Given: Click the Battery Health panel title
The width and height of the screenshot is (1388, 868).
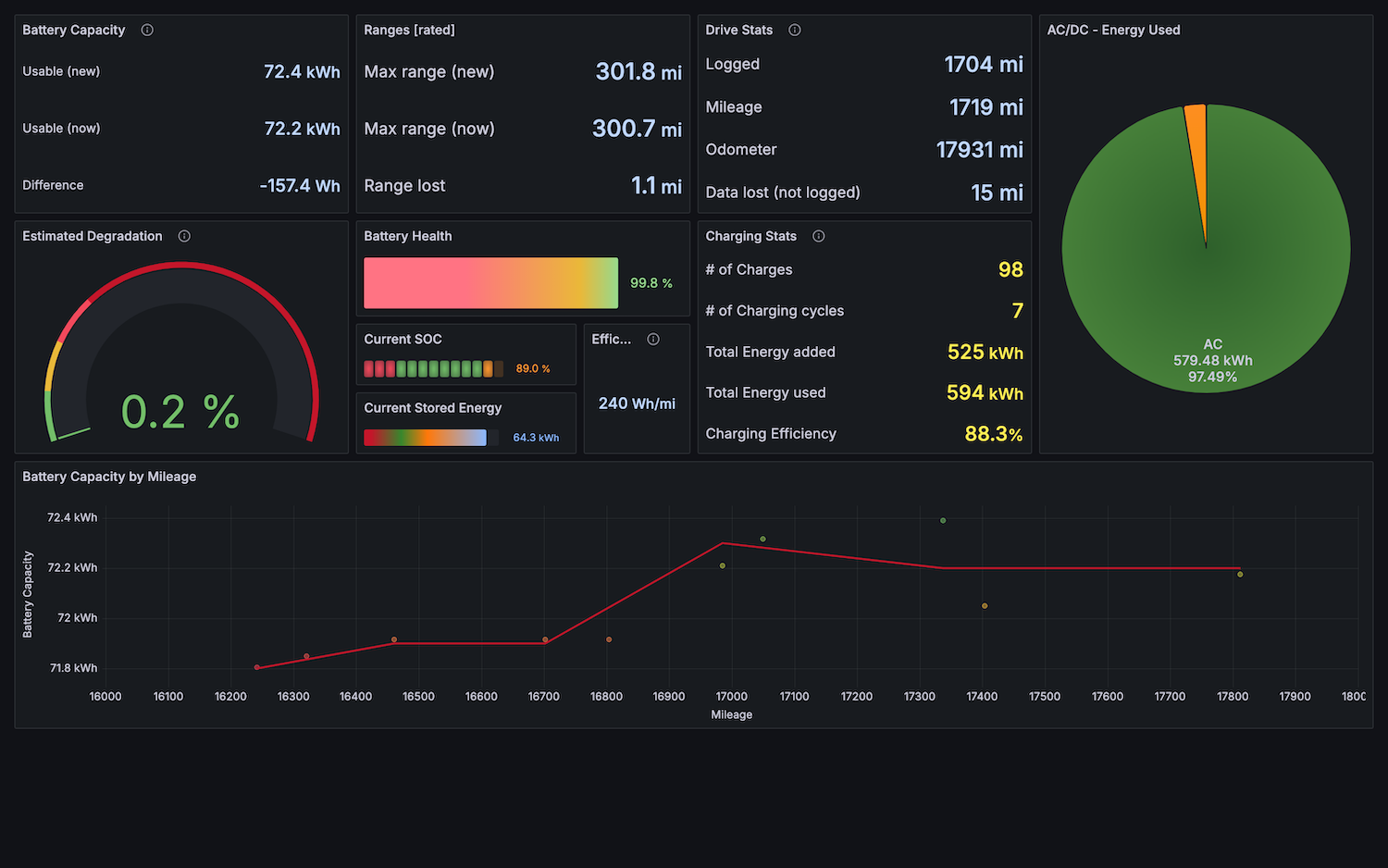Looking at the screenshot, I should coord(407,236).
